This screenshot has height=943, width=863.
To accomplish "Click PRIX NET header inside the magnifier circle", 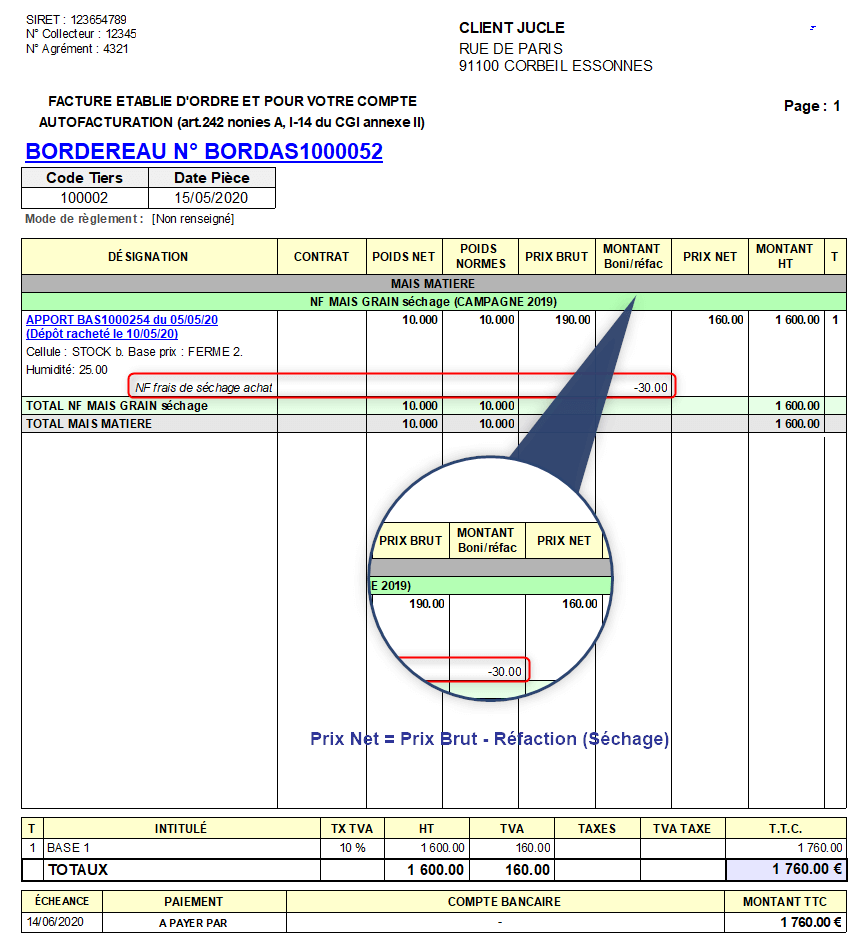I will pyautogui.click(x=564, y=541).
